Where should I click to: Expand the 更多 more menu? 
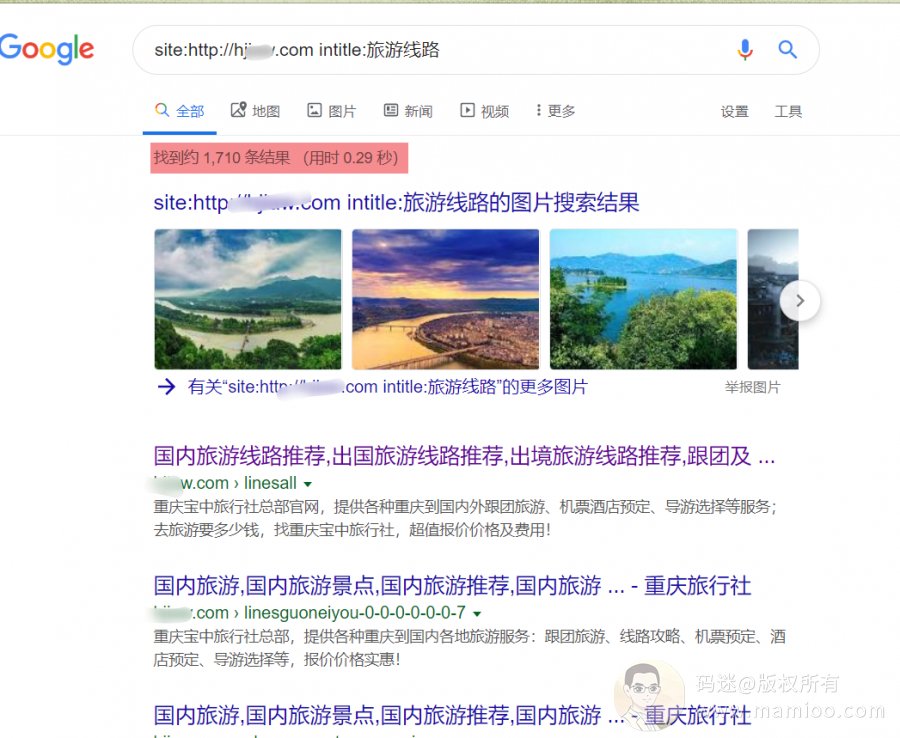555,110
